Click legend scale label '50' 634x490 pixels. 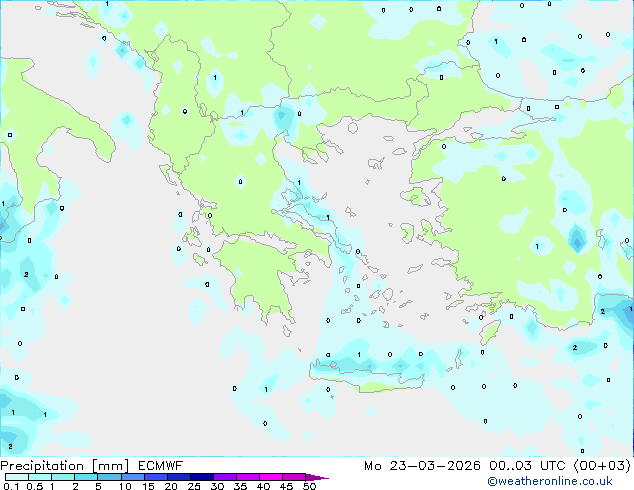click(x=309, y=486)
